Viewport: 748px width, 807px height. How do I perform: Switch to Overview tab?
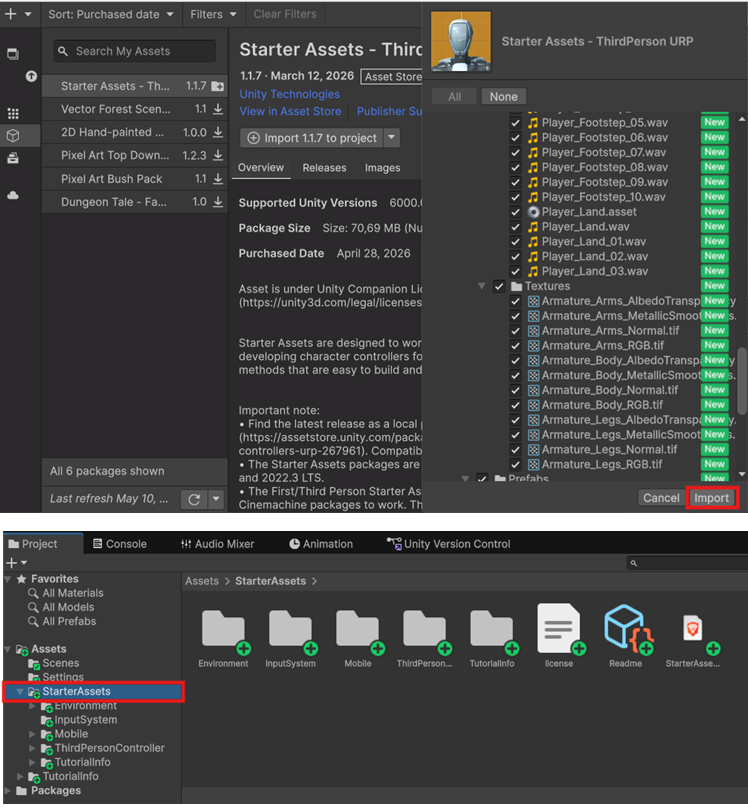pos(260,168)
